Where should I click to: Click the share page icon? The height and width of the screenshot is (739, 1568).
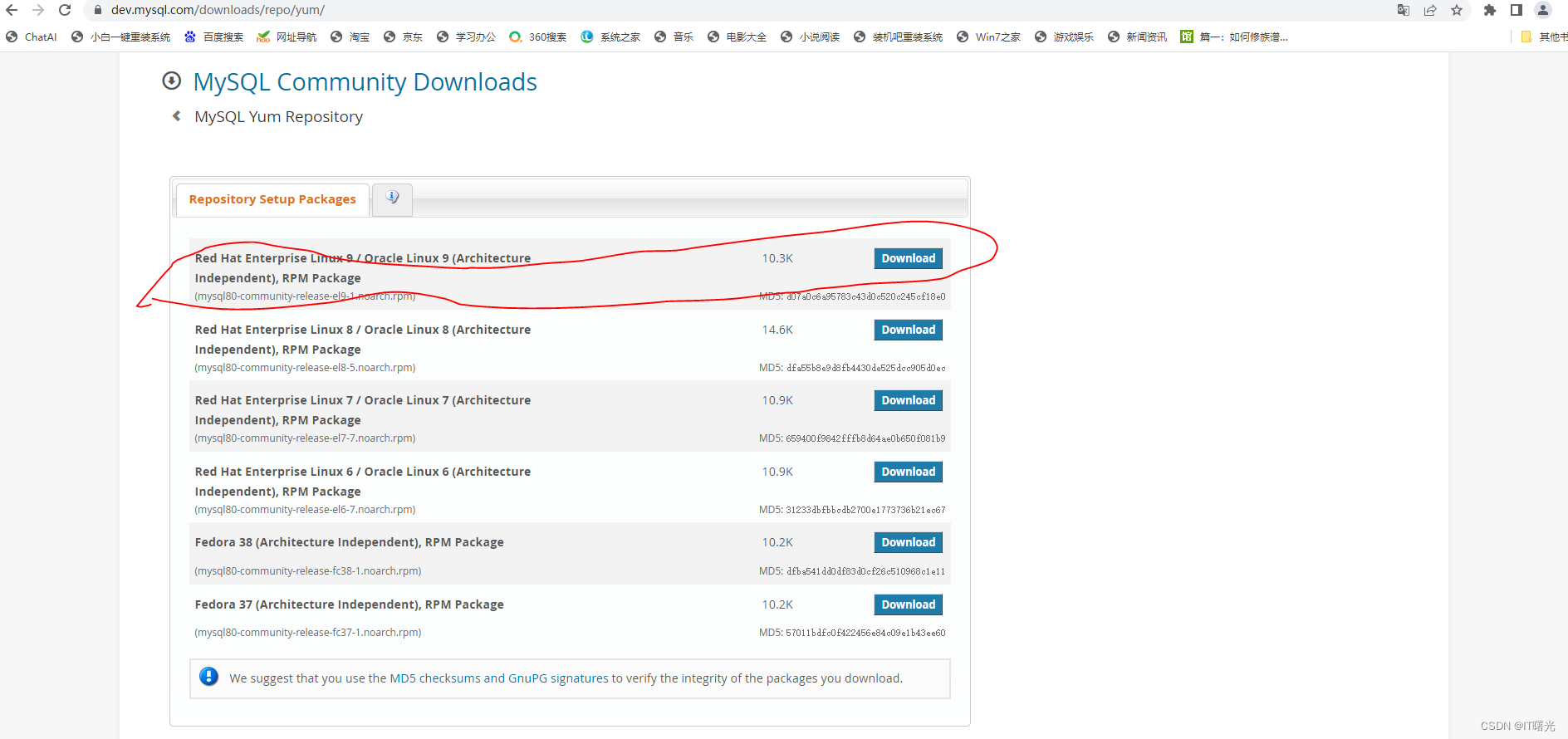coord(1430,10)
